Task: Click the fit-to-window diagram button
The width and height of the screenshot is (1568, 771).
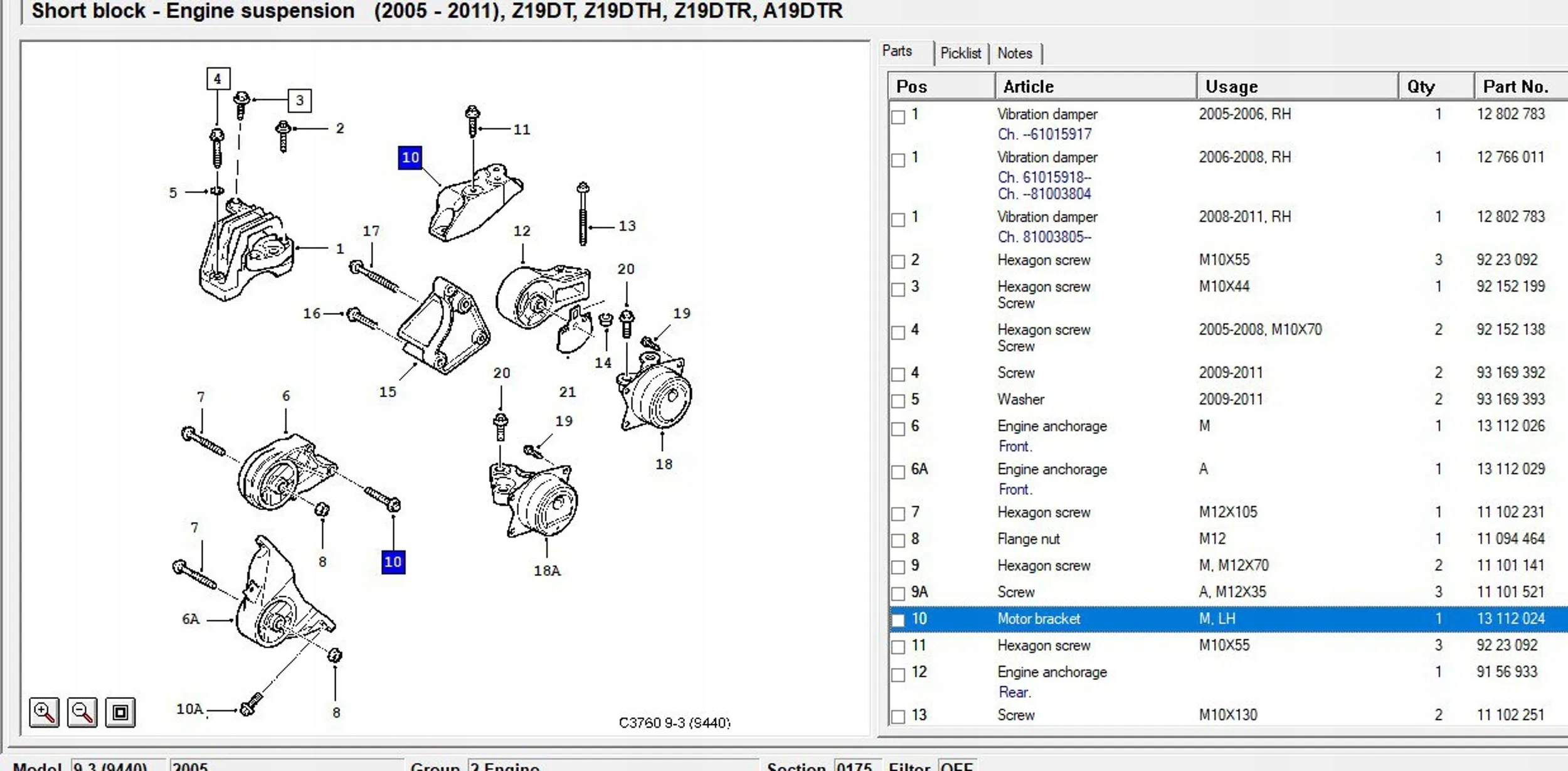Action: pyautogui.click(x=120, y=712)
